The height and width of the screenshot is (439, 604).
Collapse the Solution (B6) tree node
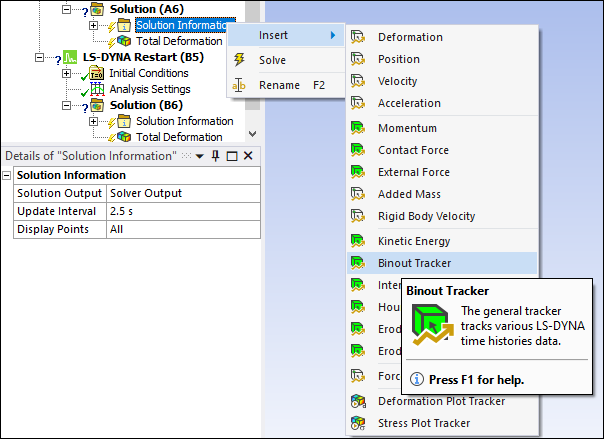point(67,105)
